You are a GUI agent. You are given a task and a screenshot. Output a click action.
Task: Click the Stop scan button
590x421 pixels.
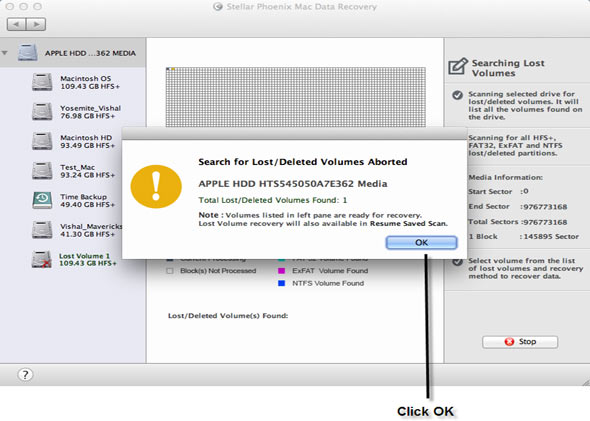click(x=520, y=342)
